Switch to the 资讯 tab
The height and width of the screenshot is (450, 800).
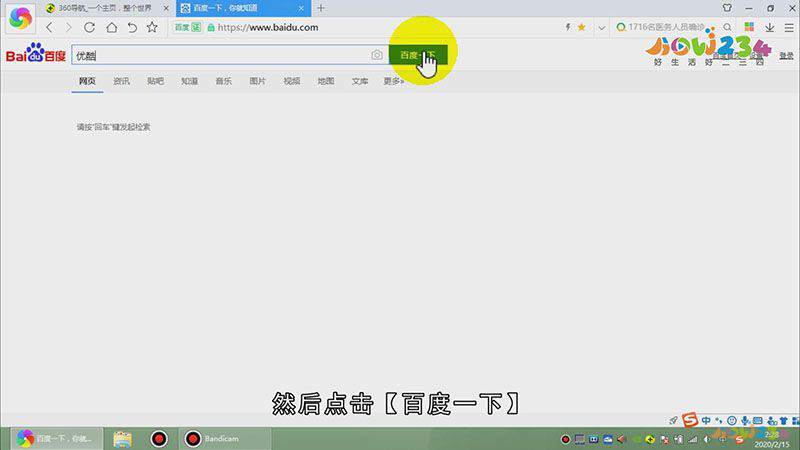coord(121,81)
